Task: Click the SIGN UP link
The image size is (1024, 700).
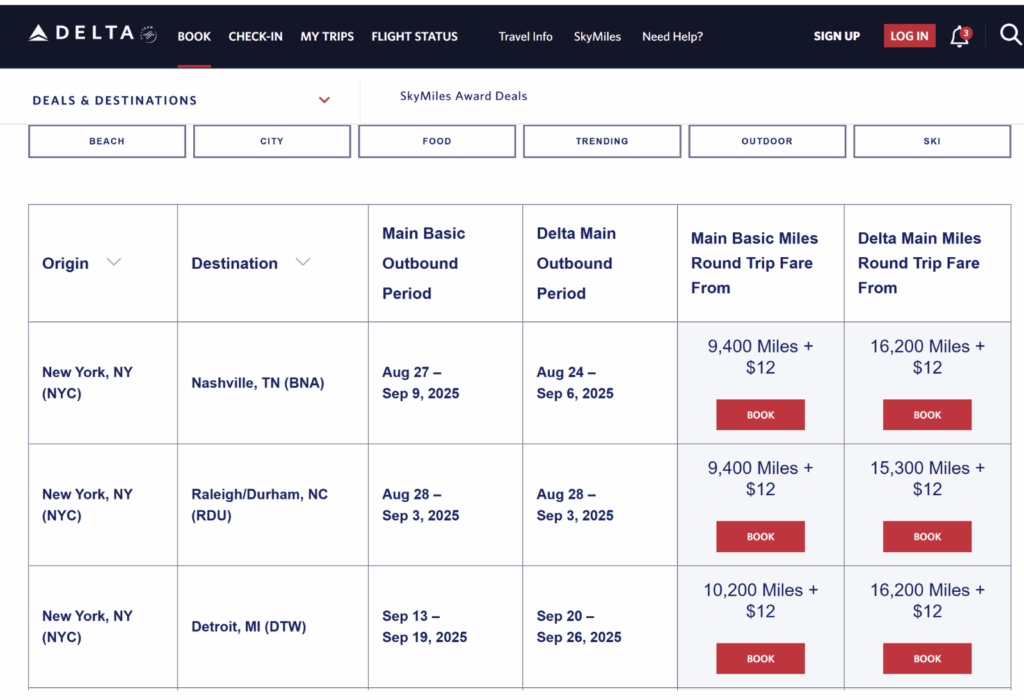Action: (x=837, y=36)
